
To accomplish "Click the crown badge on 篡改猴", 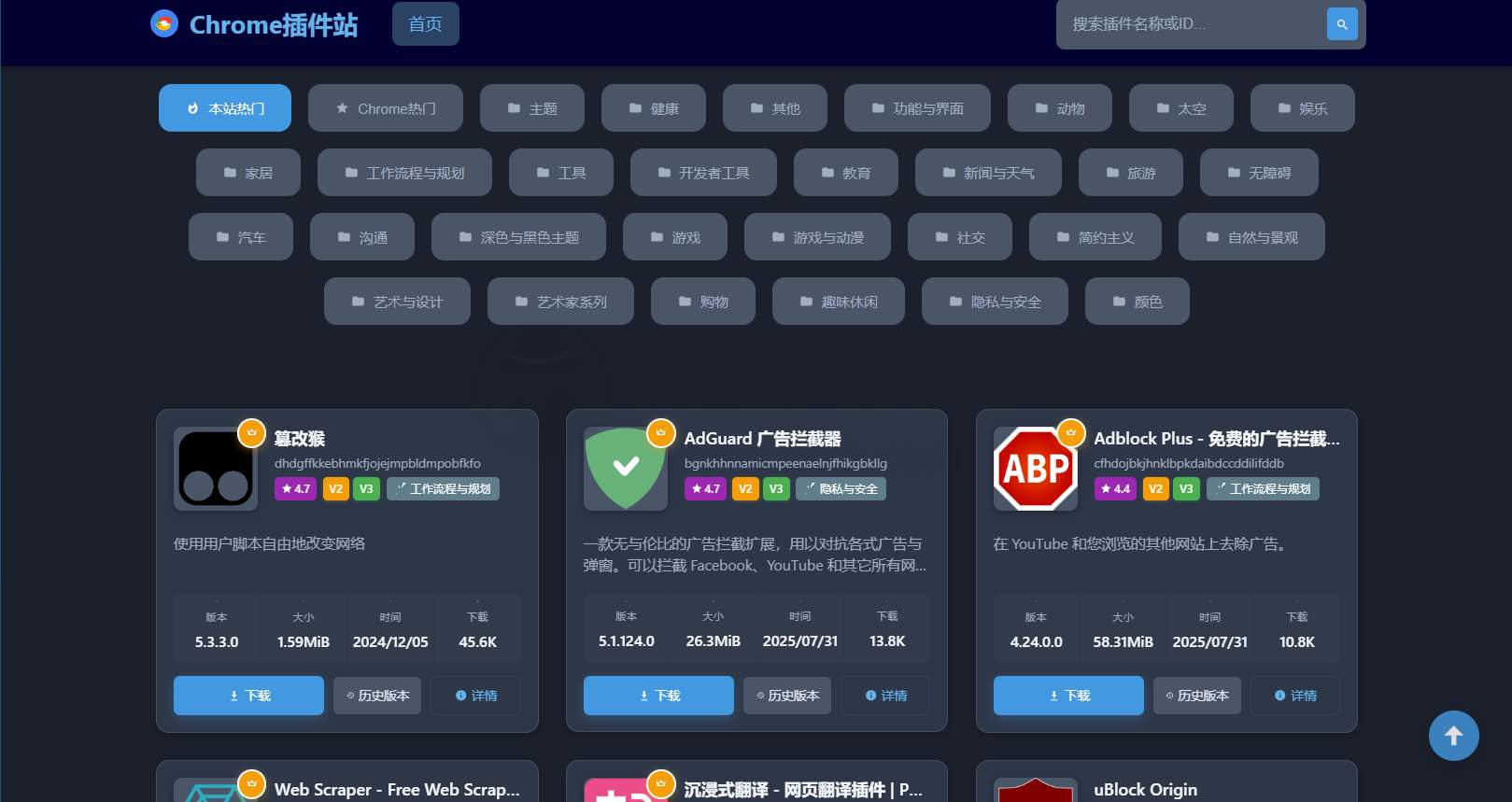I will 251,433.
